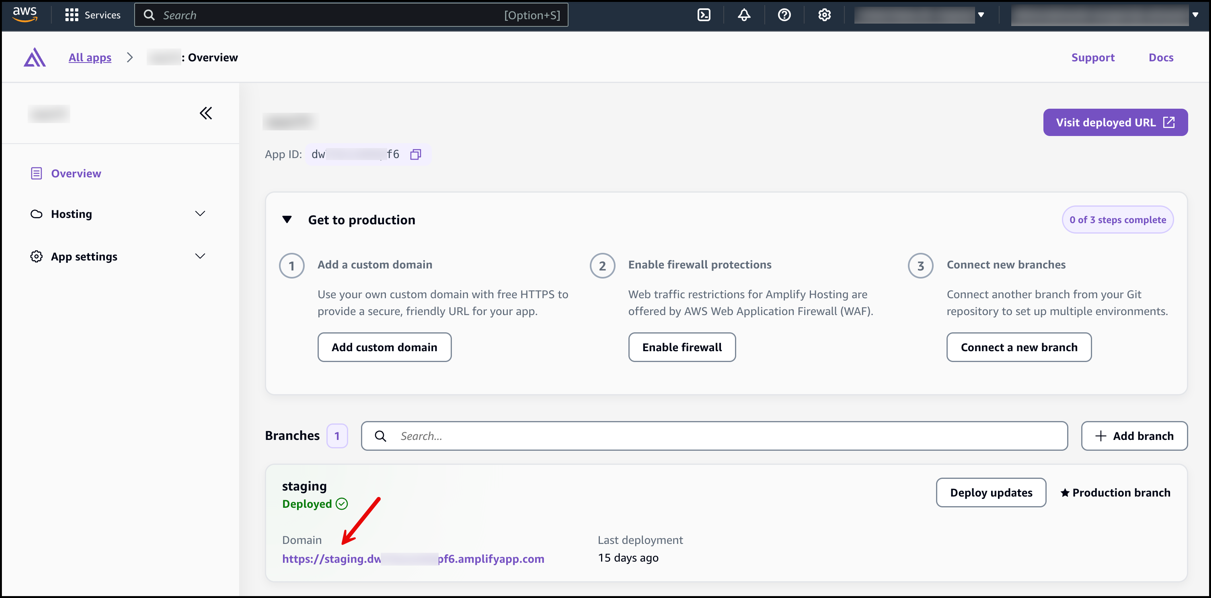Click Visit deployed URL button
This screenshot has height=598, width=1211.
tap(1115, 122)
